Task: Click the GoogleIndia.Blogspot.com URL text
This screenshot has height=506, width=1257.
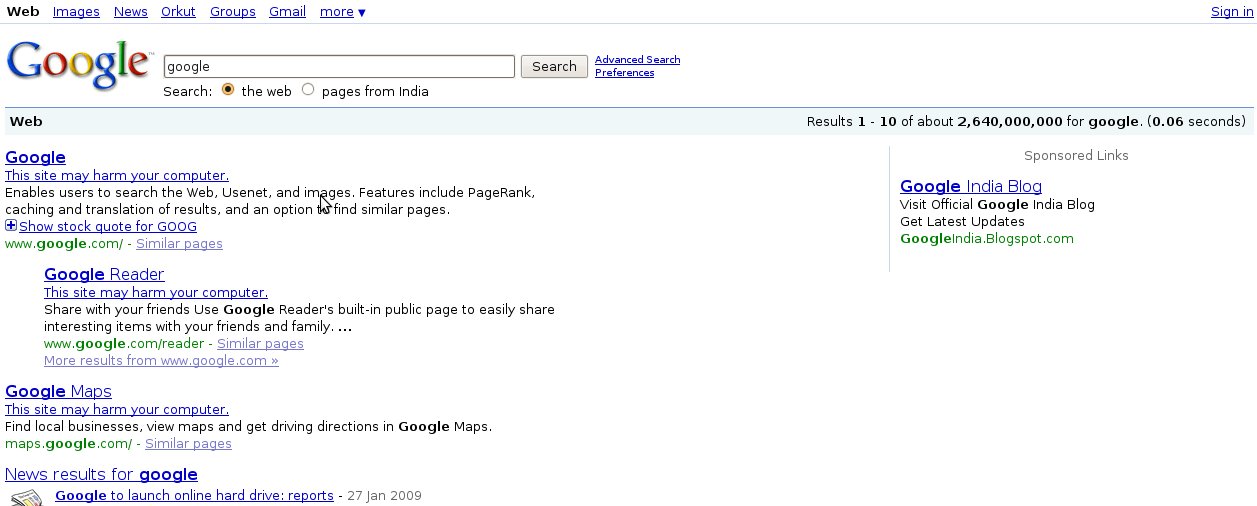Action: [x=987, y=239]
